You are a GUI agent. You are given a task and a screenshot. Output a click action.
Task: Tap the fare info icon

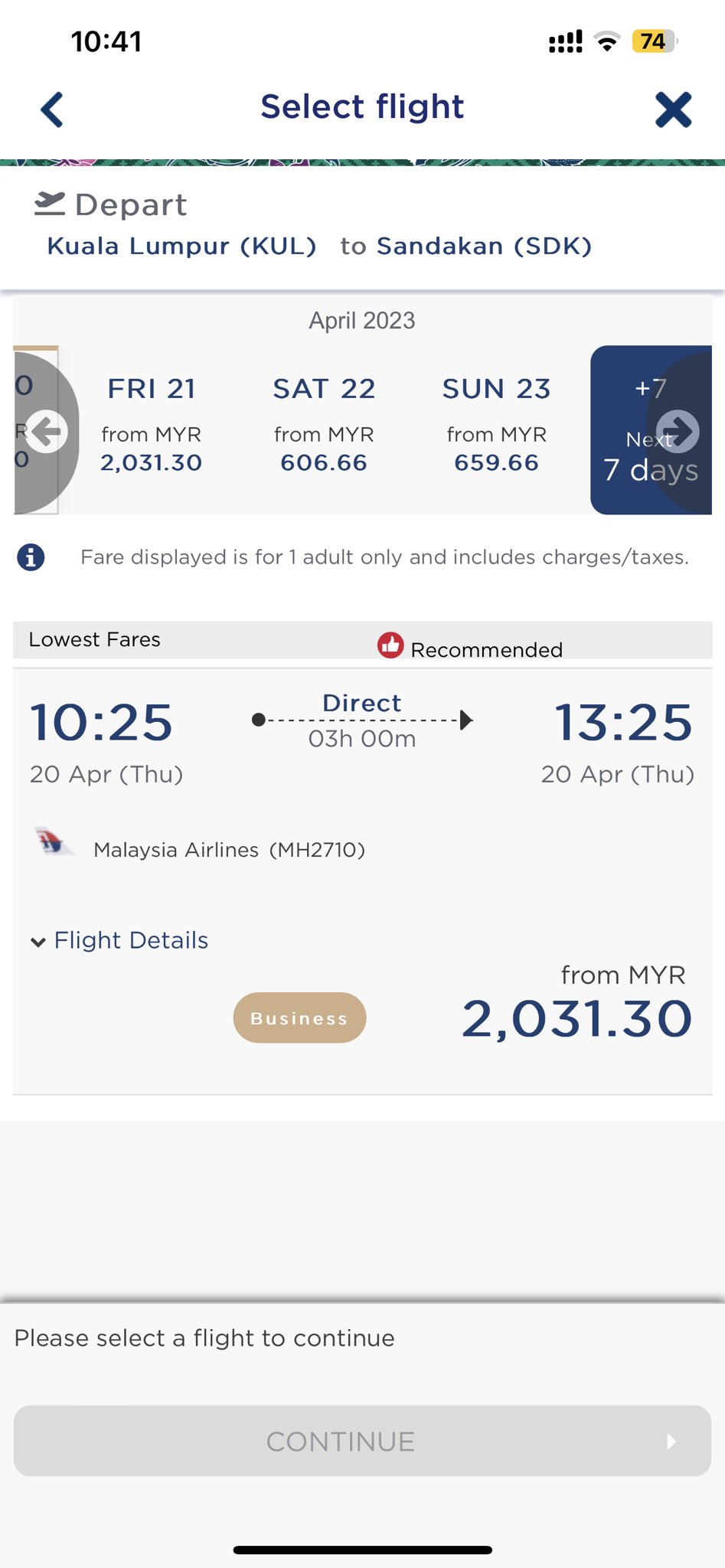[31, 557]
